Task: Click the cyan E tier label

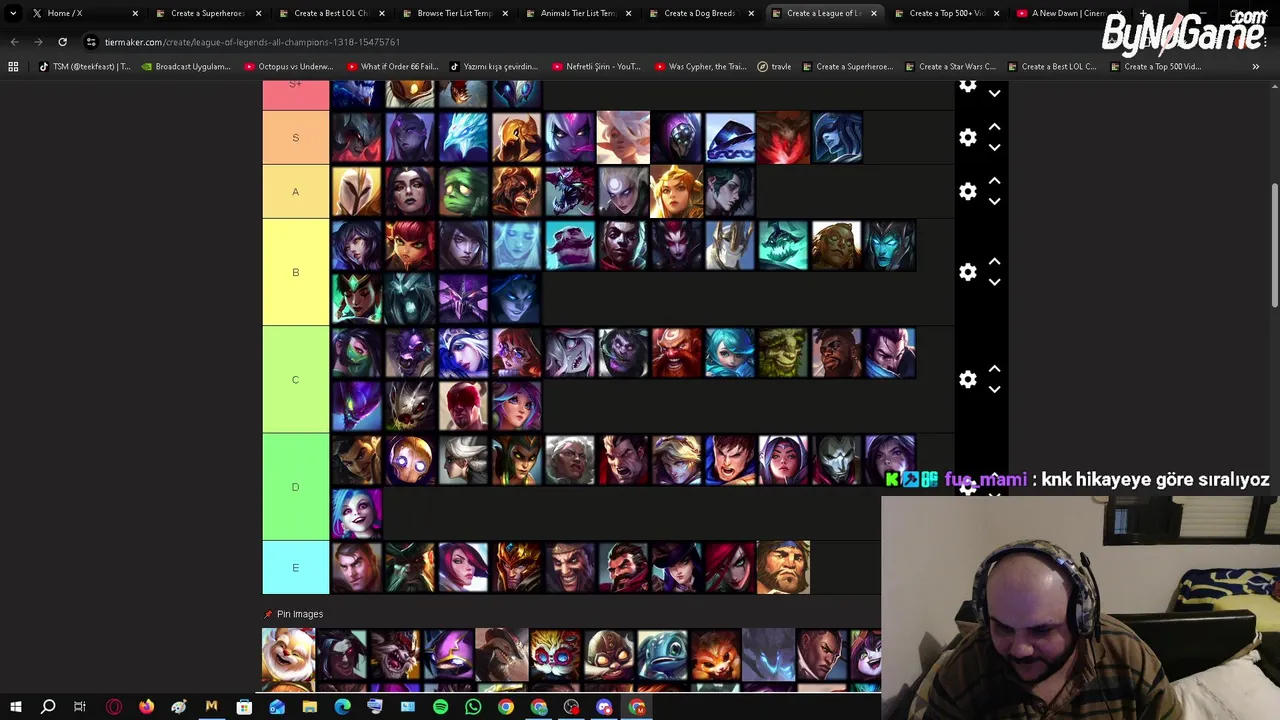Action: coord(295,568)
